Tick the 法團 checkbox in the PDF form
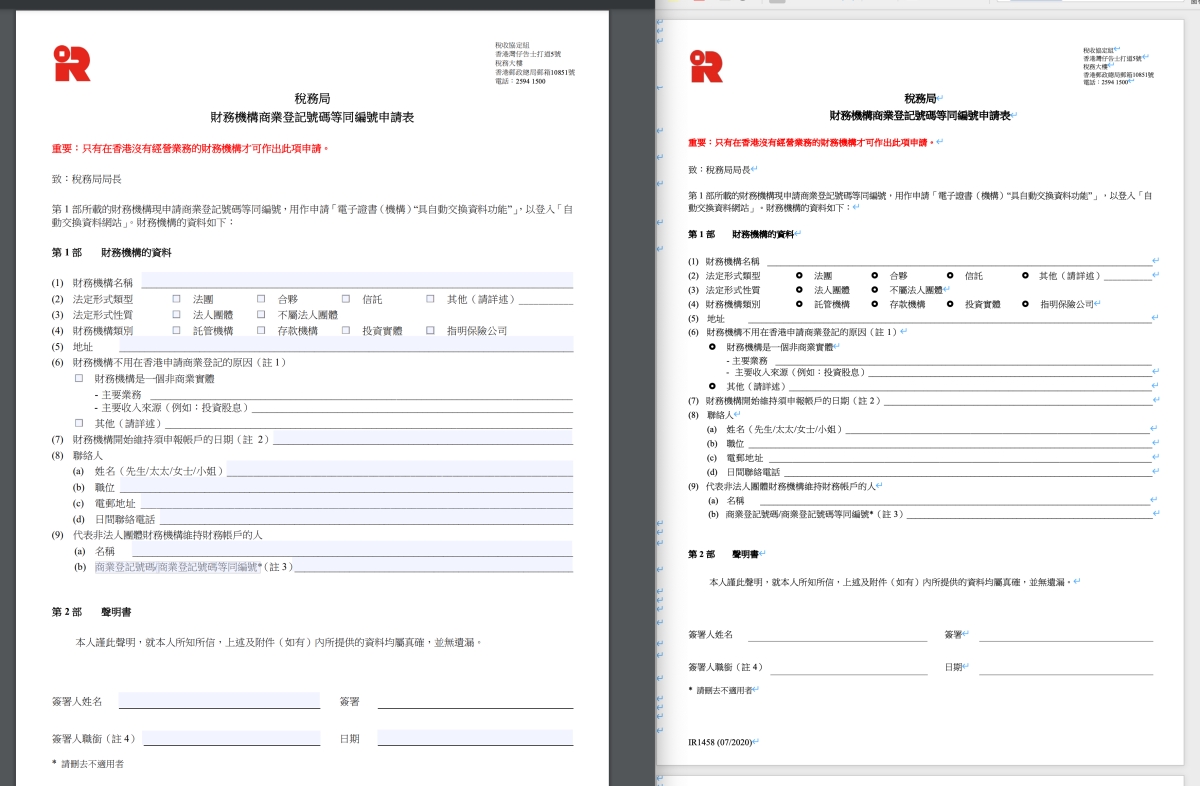This screenshot has width=1200, height=786. pos(177,299)
